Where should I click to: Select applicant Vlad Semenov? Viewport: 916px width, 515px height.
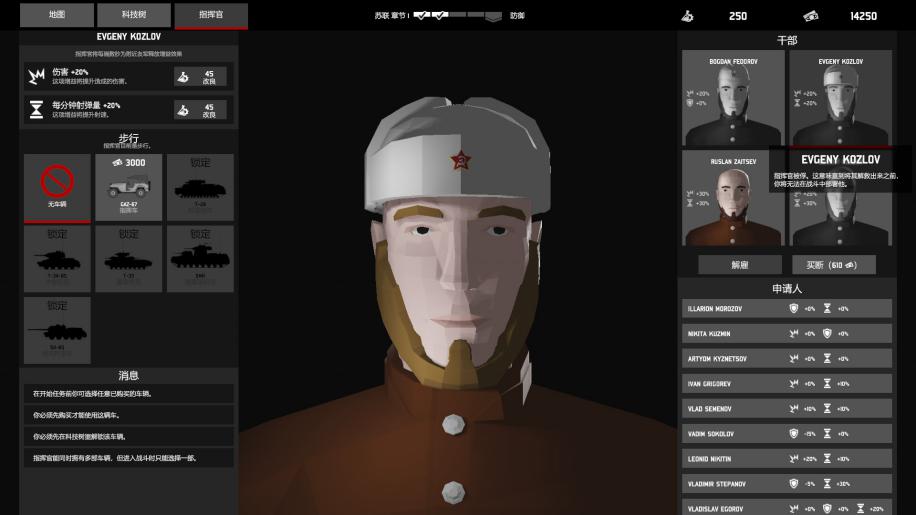pyautogui.click(x=787, y=409)
